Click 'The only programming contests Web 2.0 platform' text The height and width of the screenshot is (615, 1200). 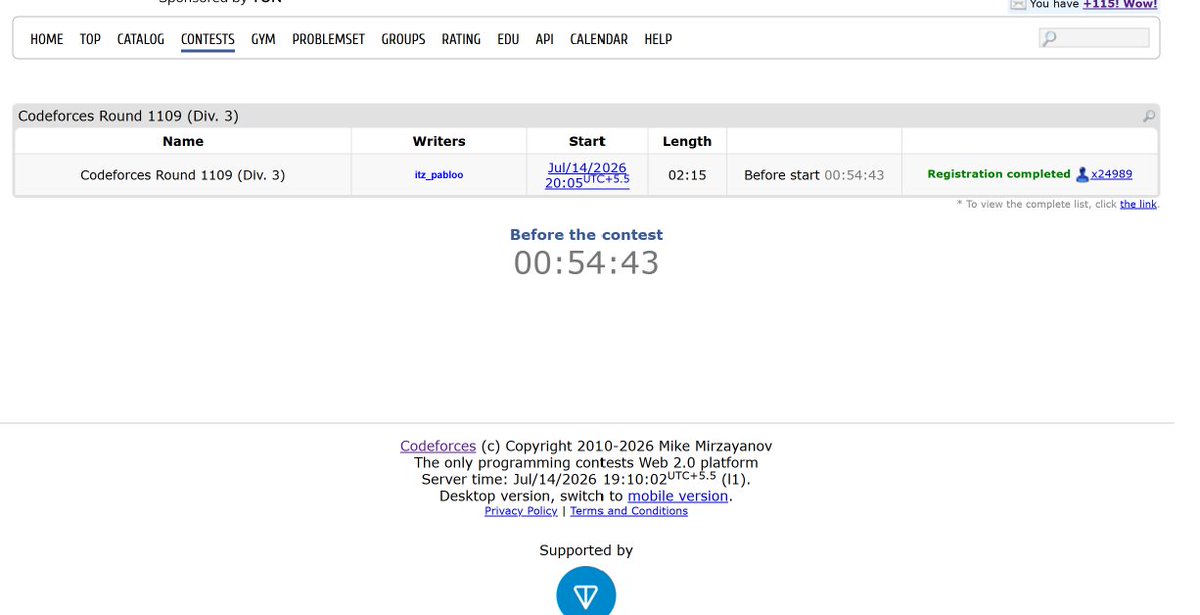(586, 463)
